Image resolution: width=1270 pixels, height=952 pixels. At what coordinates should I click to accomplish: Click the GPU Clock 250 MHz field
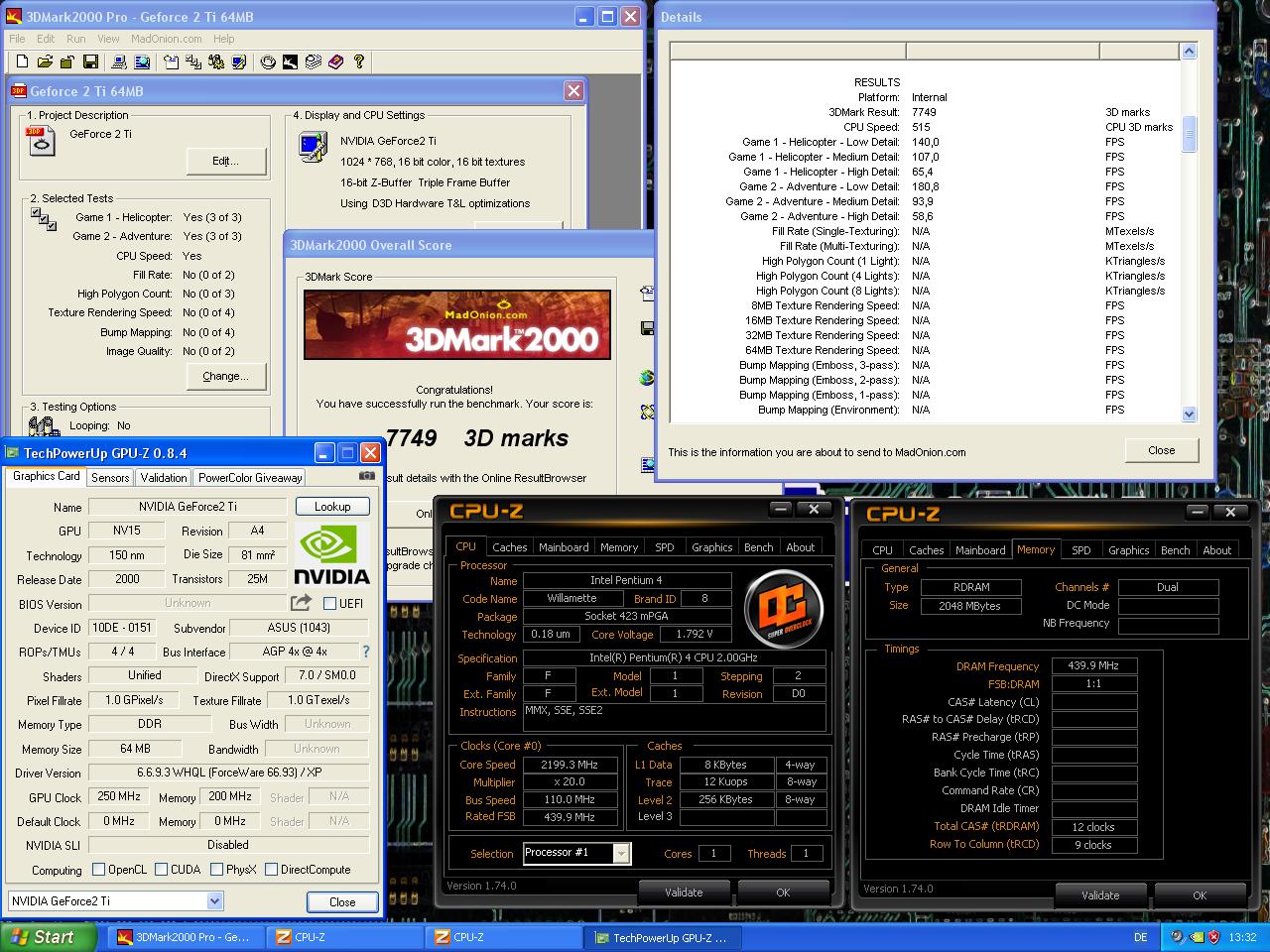(x=119, y=796)
